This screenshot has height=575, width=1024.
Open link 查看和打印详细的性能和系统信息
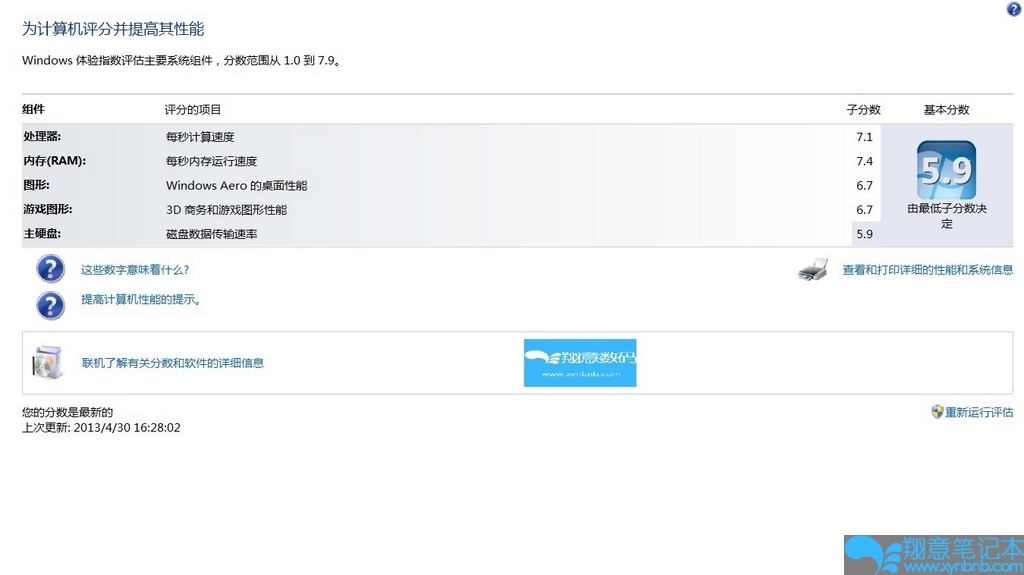[x=927, y=269]
